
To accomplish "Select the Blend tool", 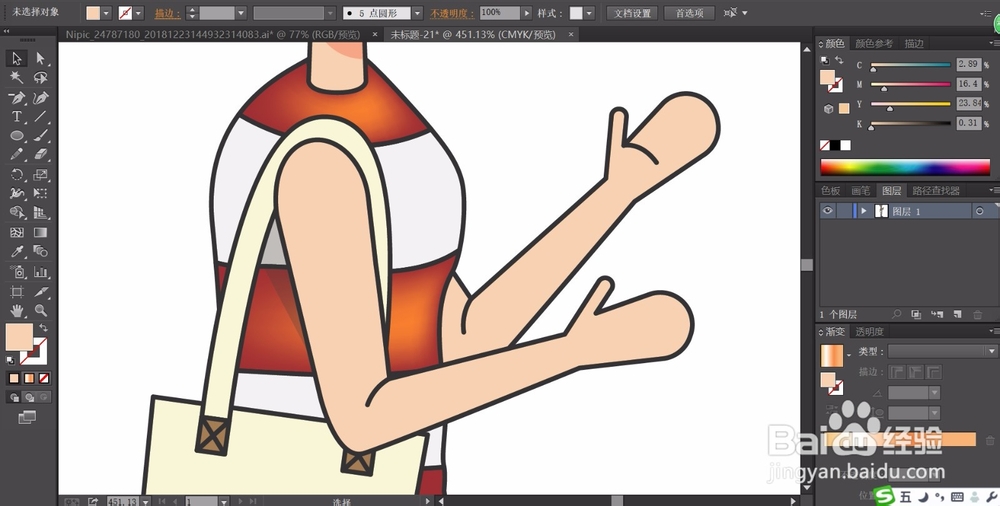I will pos(41,251).
